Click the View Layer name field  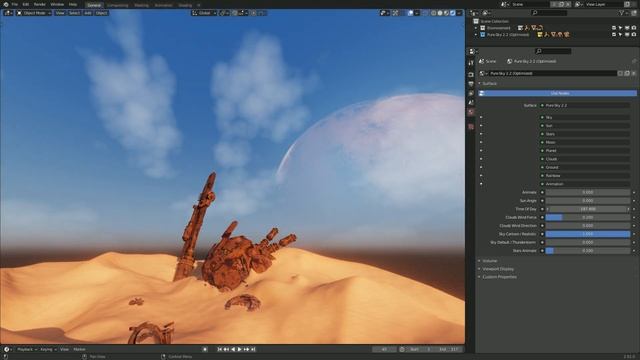point(603,4)
